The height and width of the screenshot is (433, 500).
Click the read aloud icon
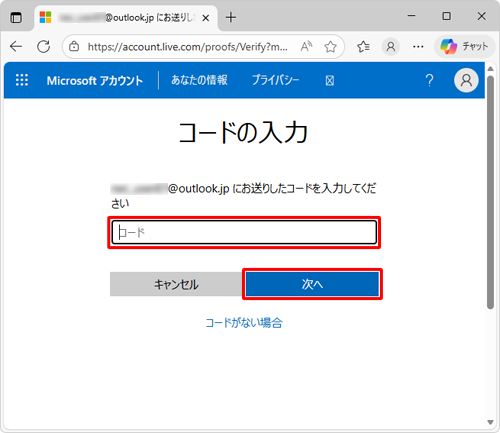306,47
